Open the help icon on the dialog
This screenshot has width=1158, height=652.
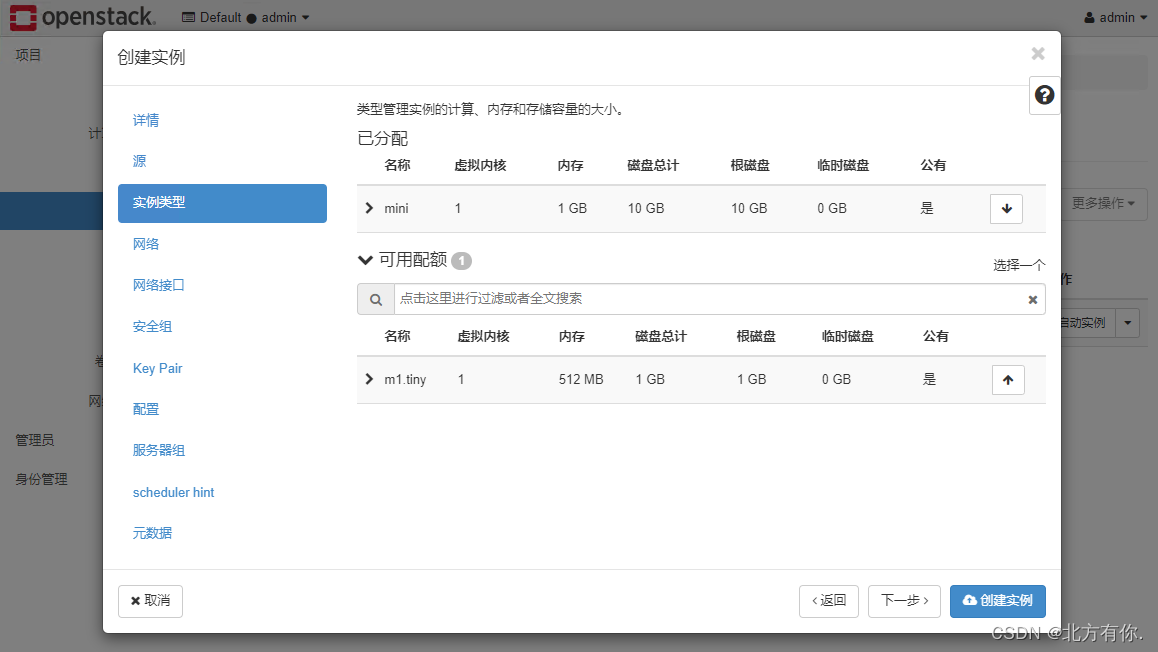(x=1044, y=95)
